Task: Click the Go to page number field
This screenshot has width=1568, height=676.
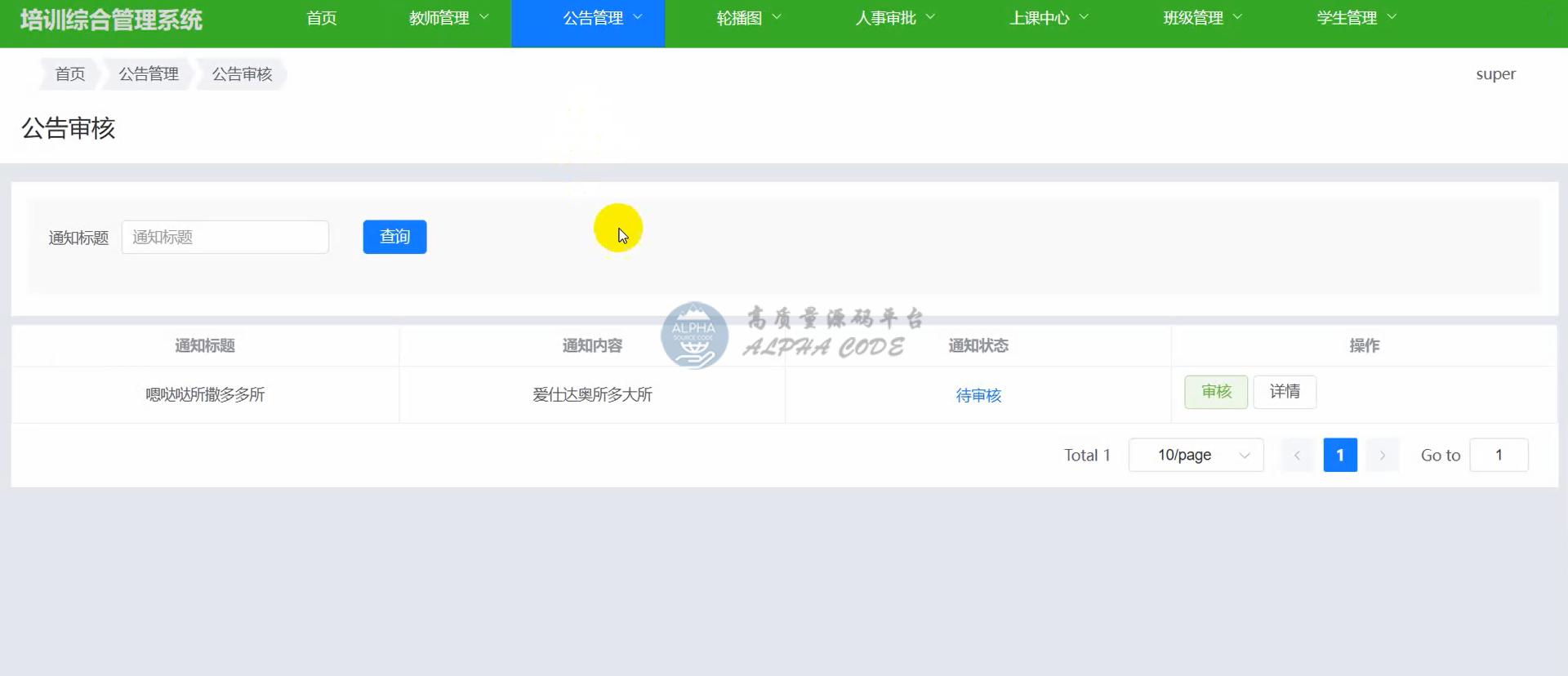Action: (x=1498, y=456)
